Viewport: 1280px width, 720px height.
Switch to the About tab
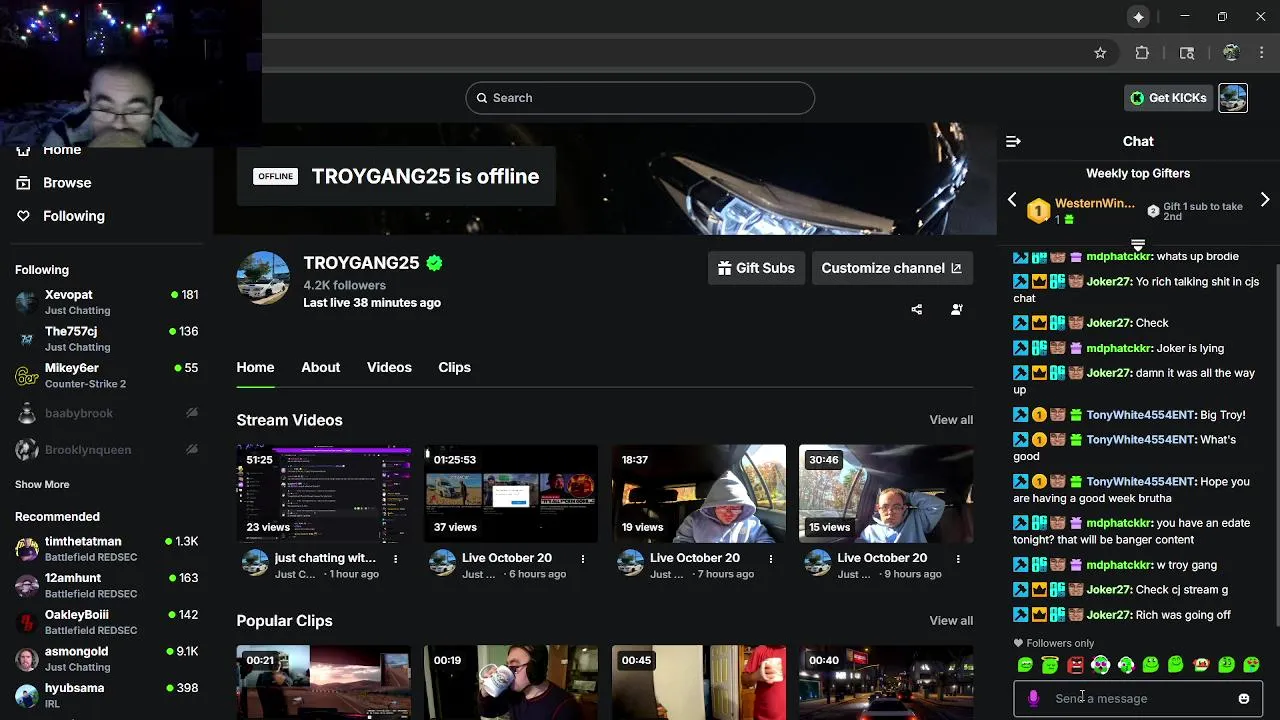(x=321, y=367)
